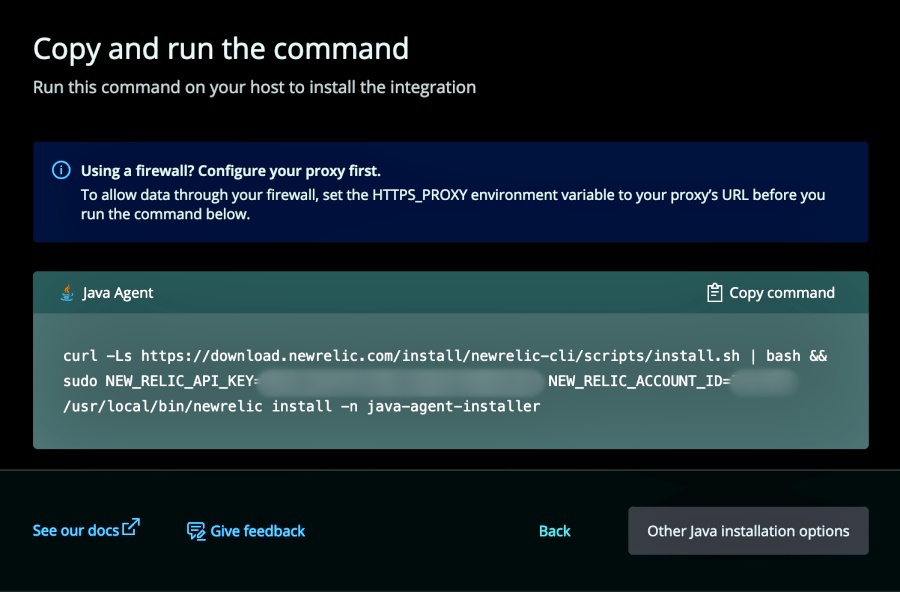Viewport: 900px width, 592px height.
Task: Go Back to the previous step
Action: [554, 531]
